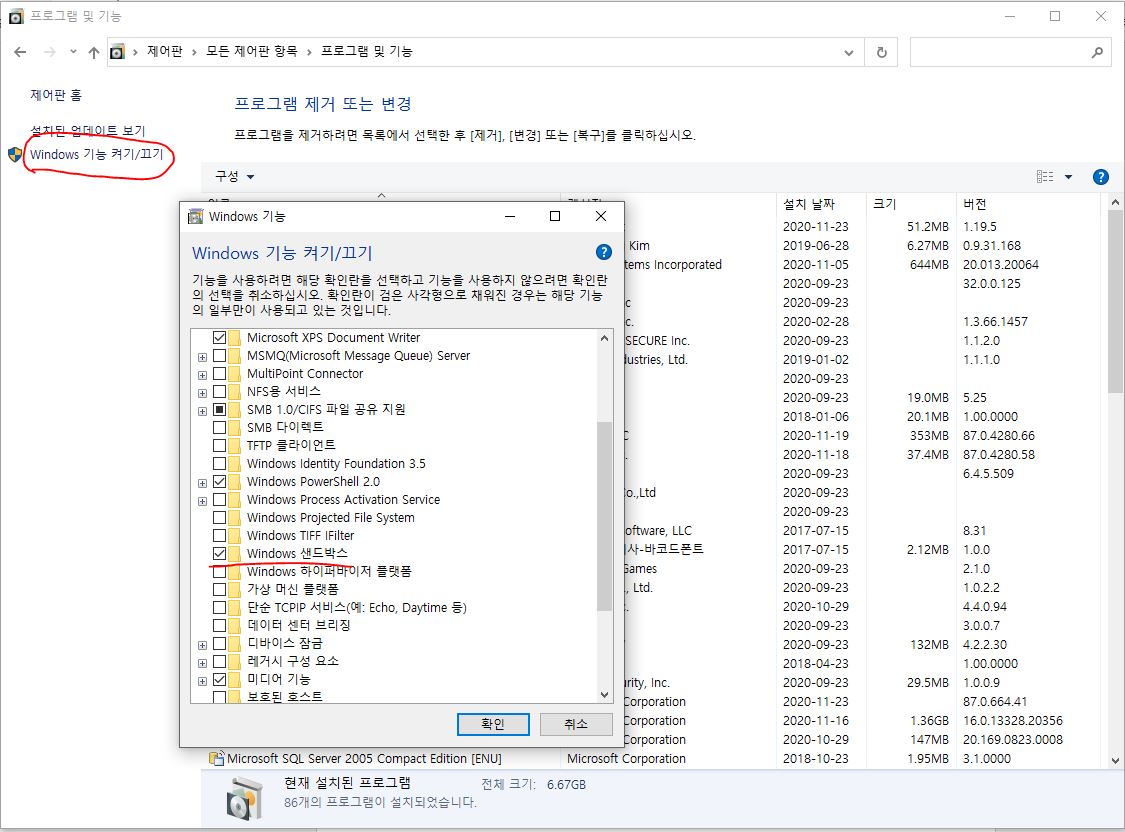The width and height of the screenshot is (1125, 832).
Task: Cancel with the 취소 button
Action: [576, 724]
